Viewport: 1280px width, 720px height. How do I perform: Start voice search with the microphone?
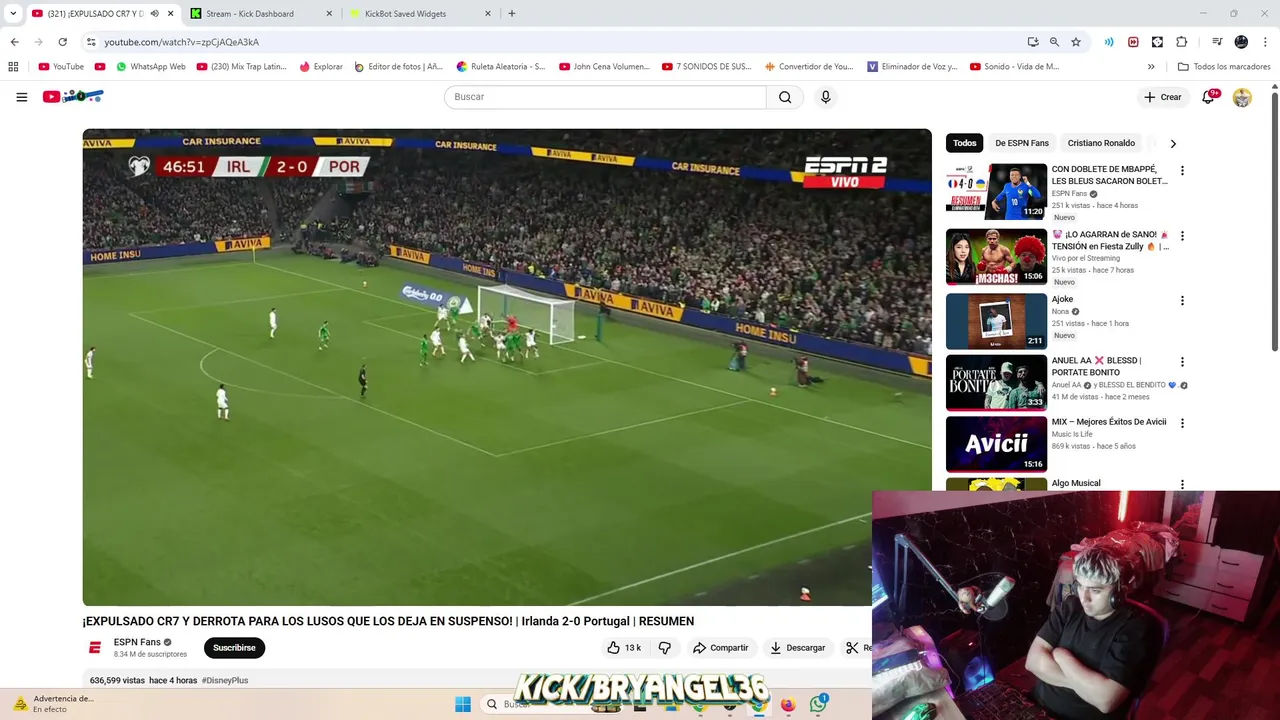825,97
